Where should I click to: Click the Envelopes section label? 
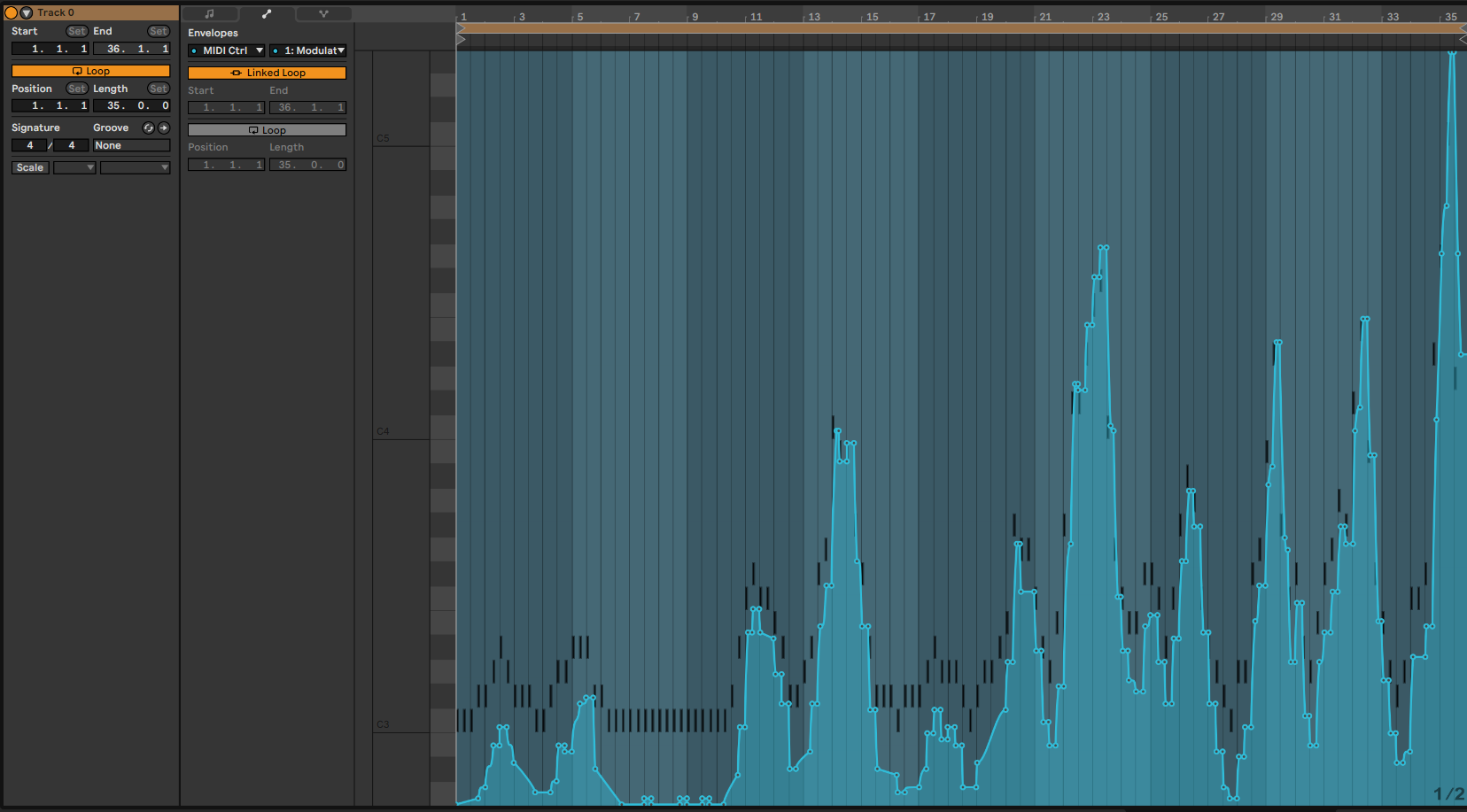213,33
